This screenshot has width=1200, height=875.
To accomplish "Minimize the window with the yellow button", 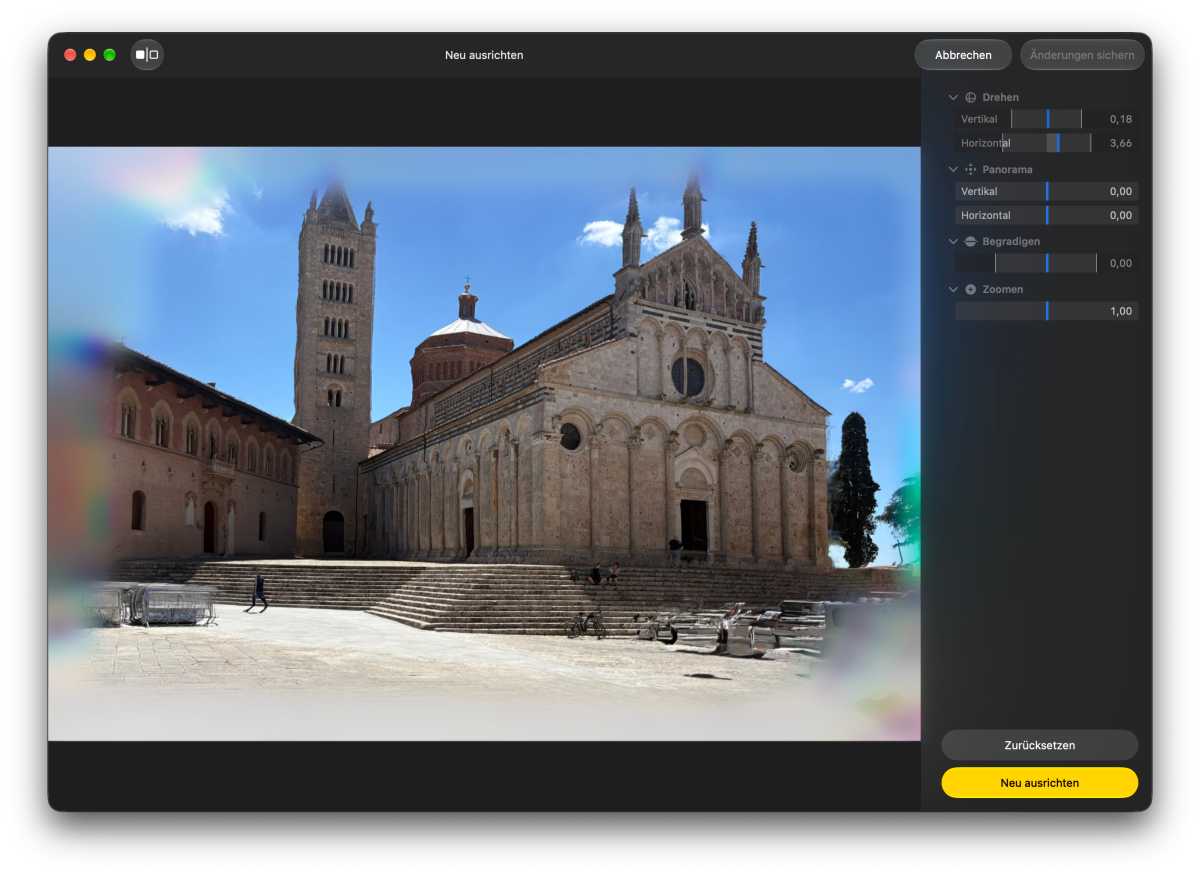I will pyautogui.click(x=90, y=55).
